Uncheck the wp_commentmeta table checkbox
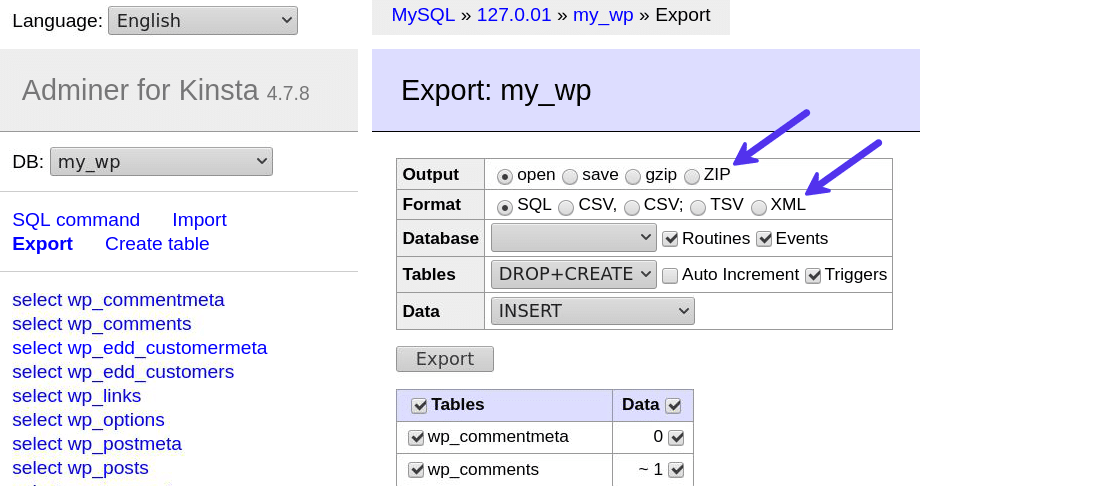 (416, 437)
